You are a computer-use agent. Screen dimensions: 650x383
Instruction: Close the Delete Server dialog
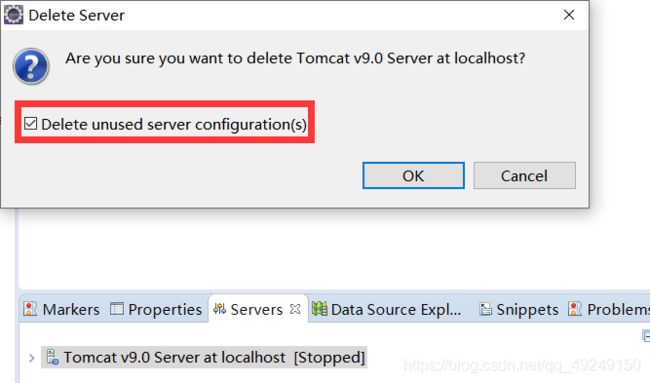pos(569,15)
